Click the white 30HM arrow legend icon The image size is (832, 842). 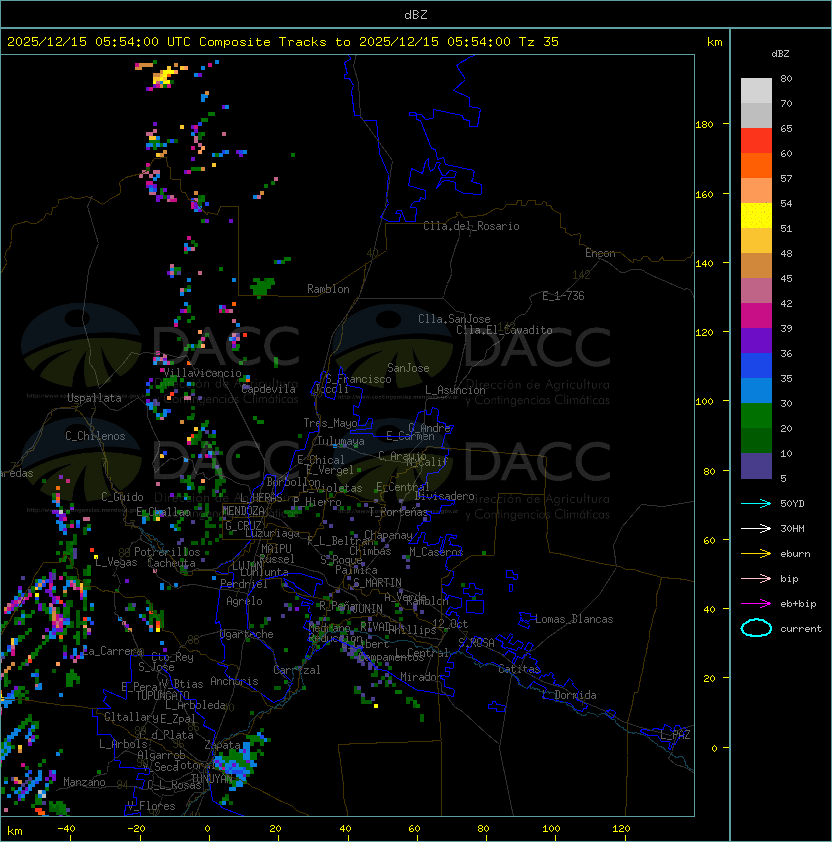click(x=756, y=528)
